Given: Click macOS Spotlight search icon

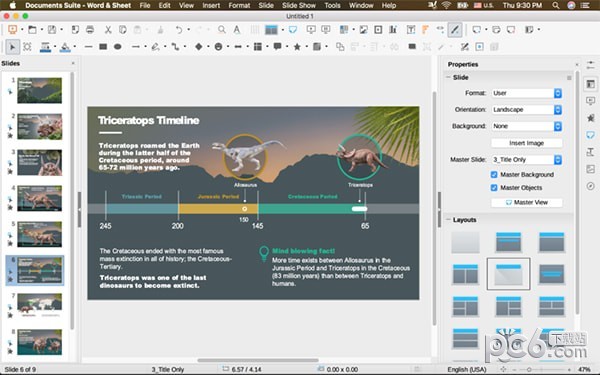Looking at the screenshot, I should [x=556, y=5].
